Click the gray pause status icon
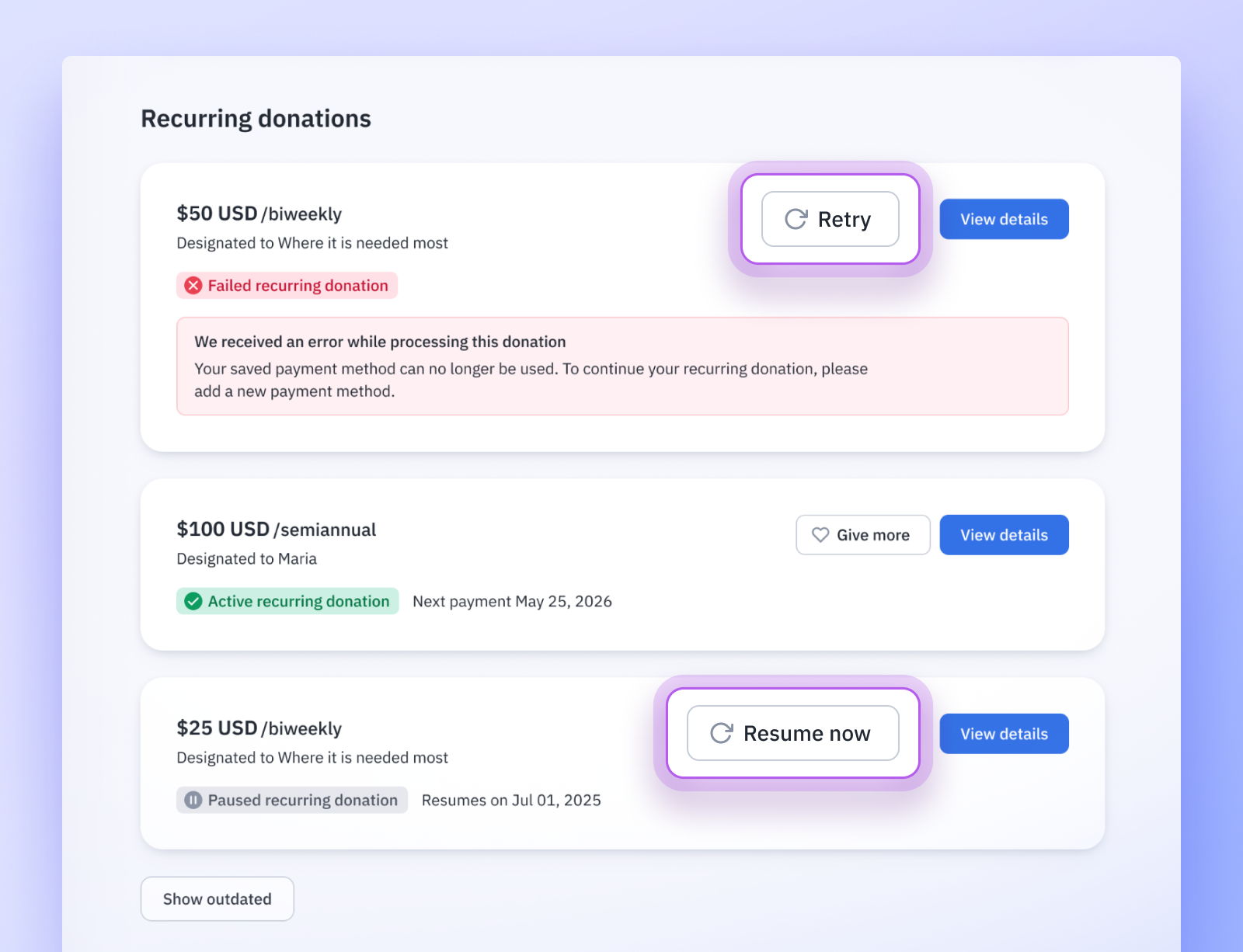The width and height of the screenshot is (1243, 952). point(193,800)
